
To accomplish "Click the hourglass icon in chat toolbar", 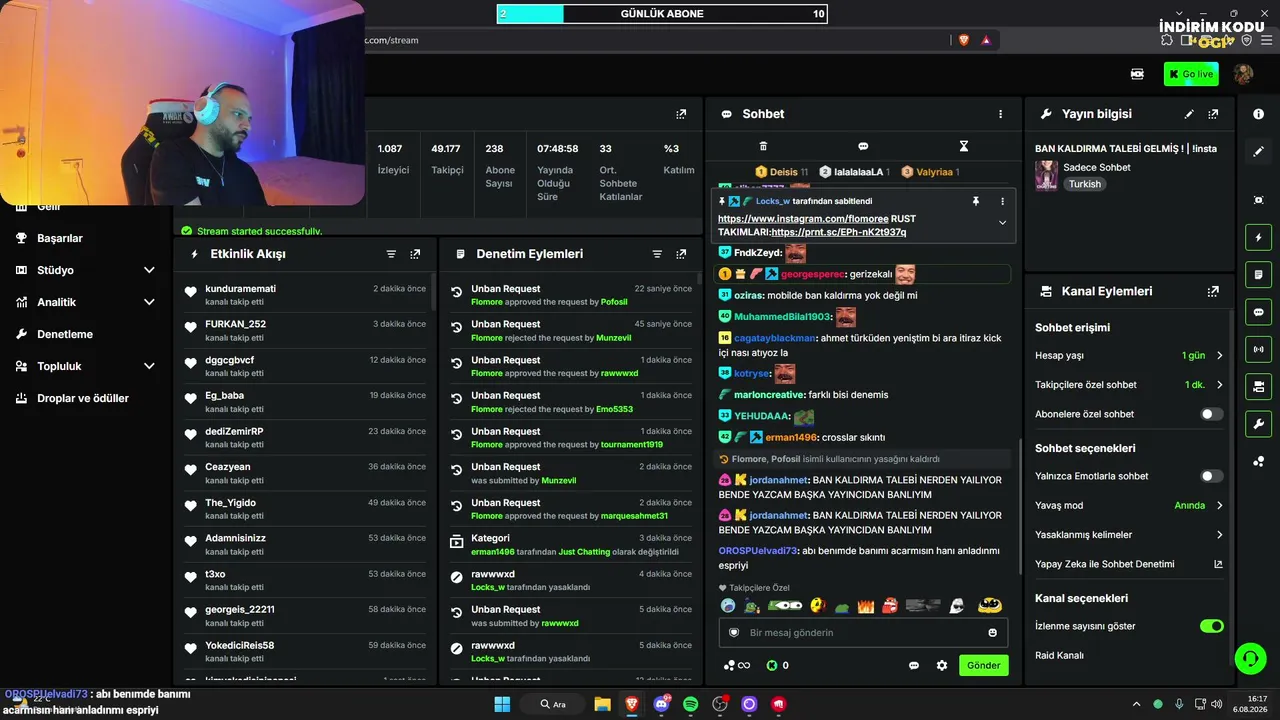I will click(x=964, y=146).
